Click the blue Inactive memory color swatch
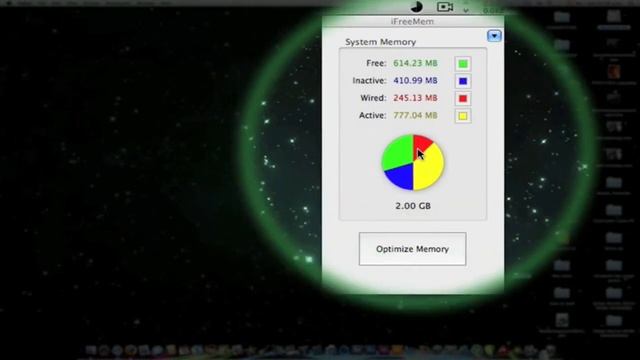The width and height of the screenshot is (640, 360). pos(462,81)
